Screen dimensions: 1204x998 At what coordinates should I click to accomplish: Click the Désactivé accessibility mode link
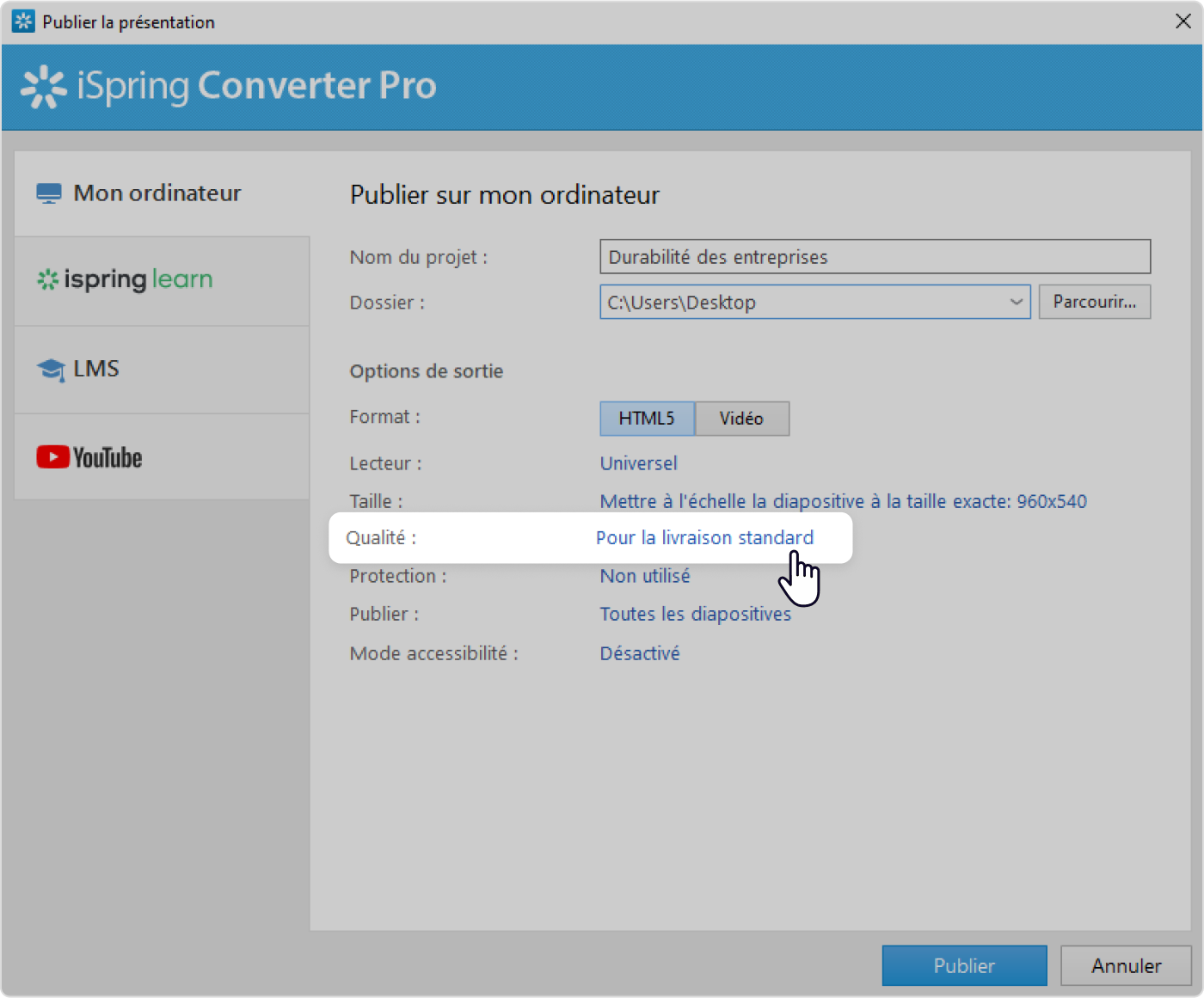pyautogui.click(x=640, y=653)
